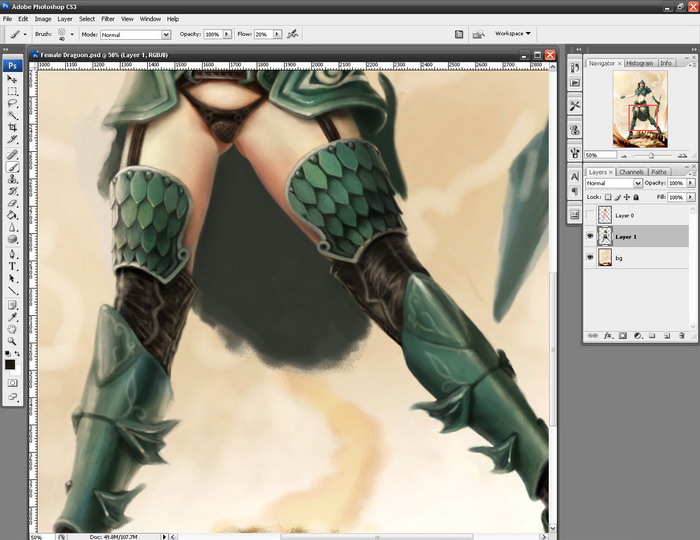Create a new group button

652,336
